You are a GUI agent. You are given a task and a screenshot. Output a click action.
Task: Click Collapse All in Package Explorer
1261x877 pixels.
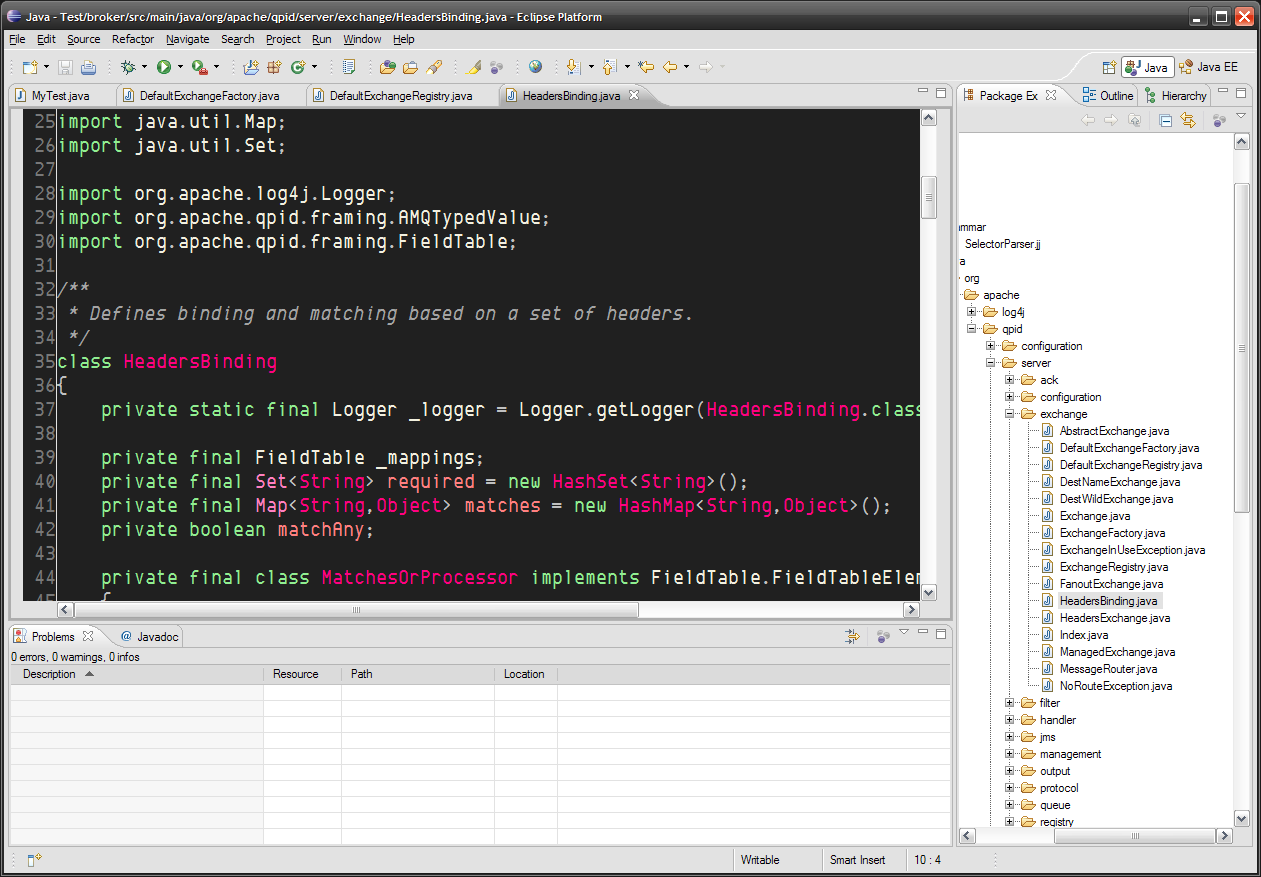click(1165, 120)
